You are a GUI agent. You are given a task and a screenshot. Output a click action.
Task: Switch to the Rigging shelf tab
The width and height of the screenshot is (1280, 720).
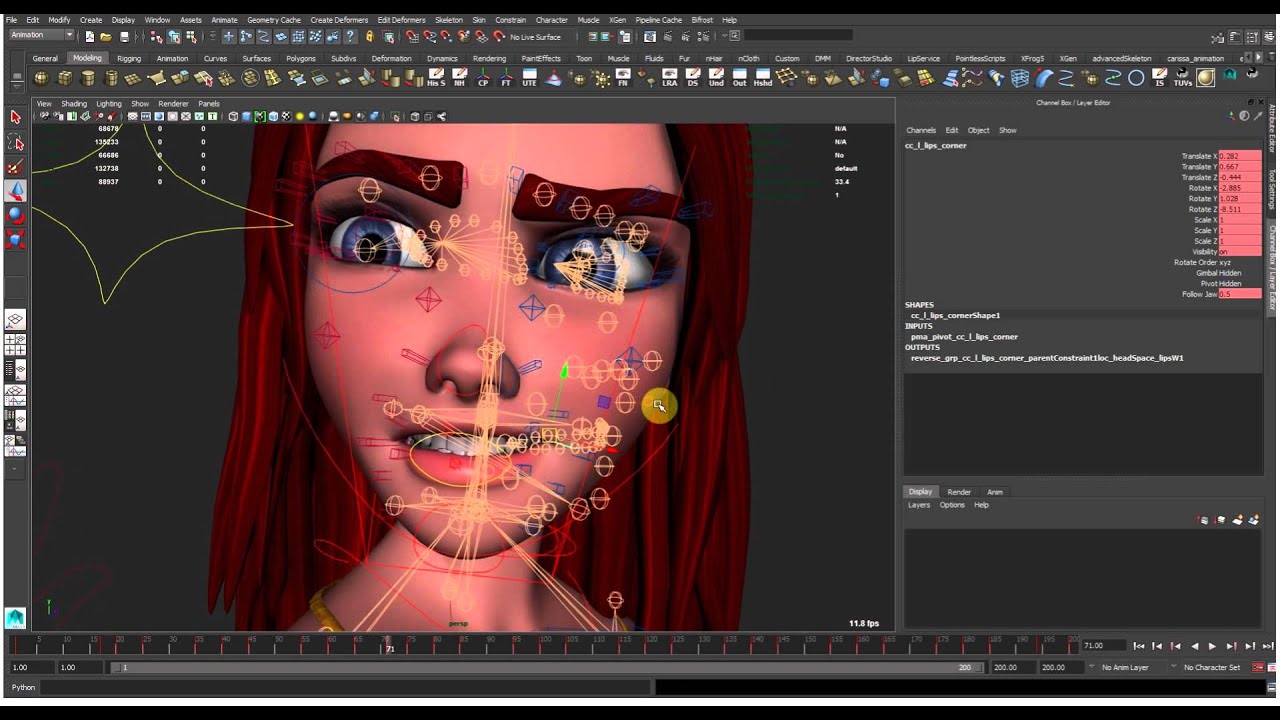tap(129, 58)
